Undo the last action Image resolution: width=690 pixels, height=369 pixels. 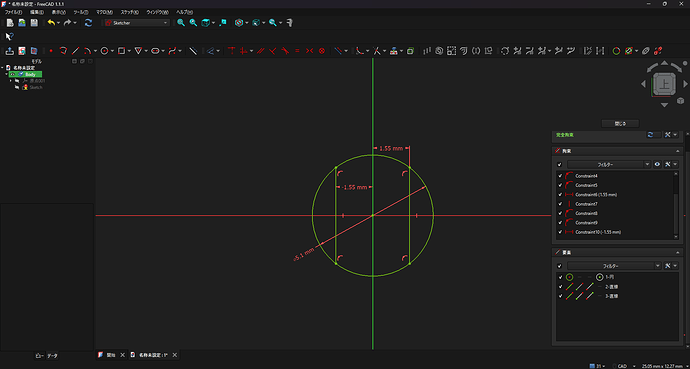point(51,22)
